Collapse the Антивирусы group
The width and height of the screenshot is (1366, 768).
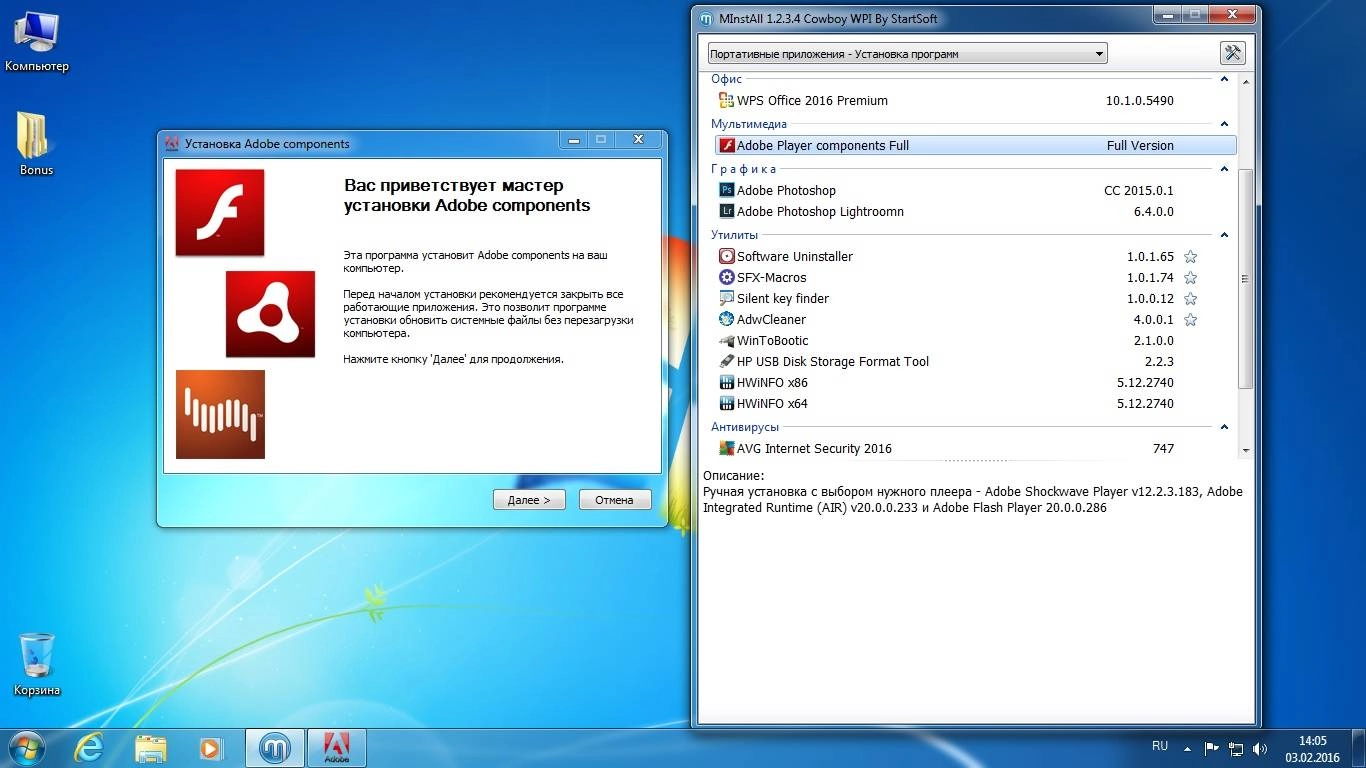(x=1224, y=427)
